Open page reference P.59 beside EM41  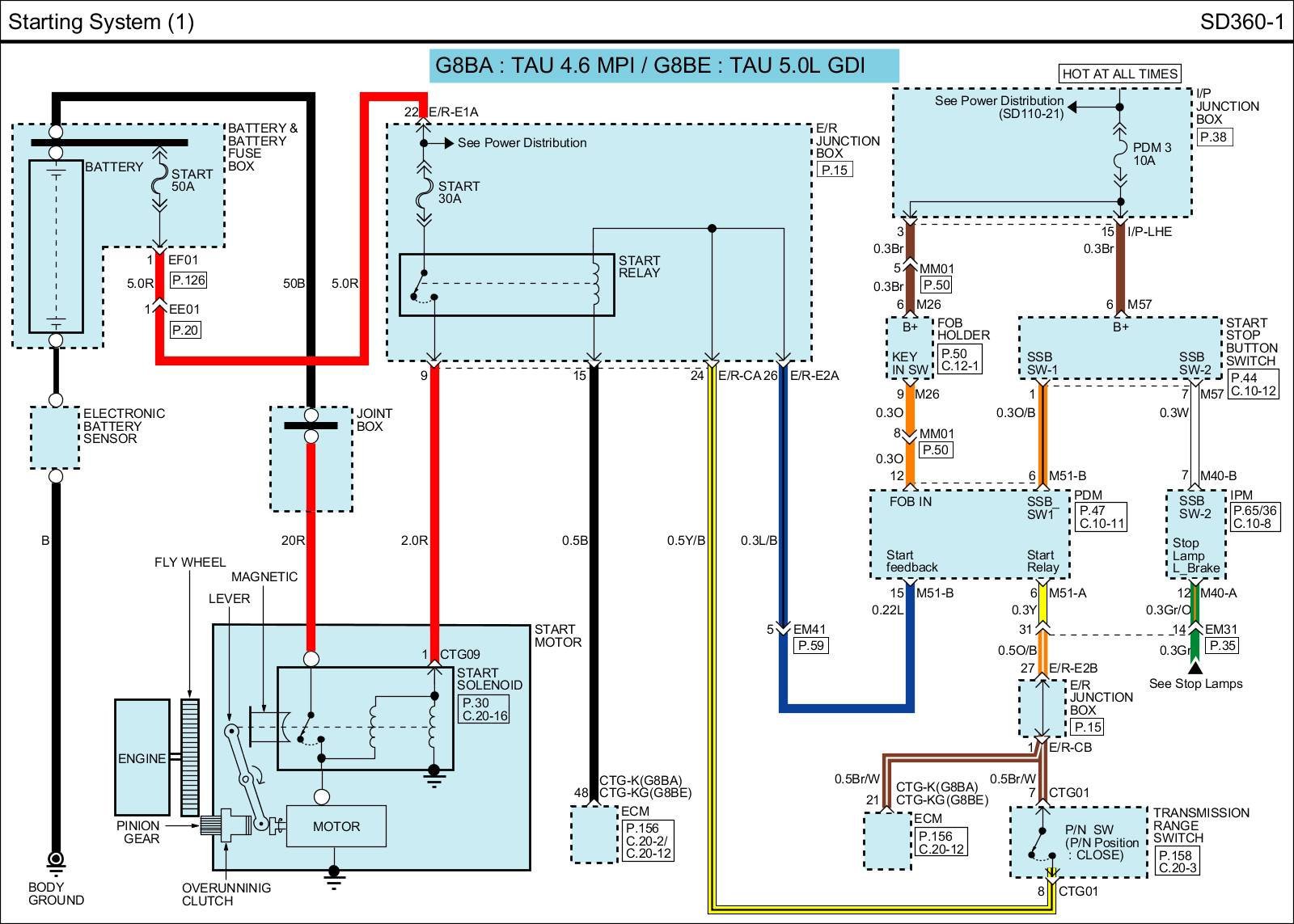pyautogui.click(x=810, y=645)
